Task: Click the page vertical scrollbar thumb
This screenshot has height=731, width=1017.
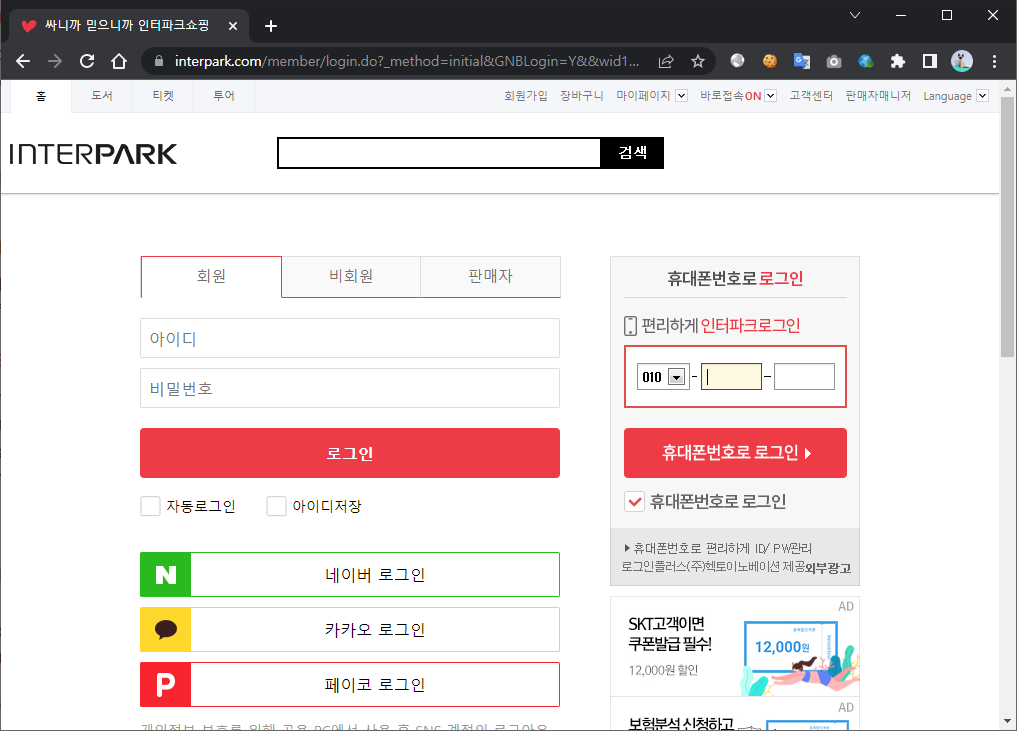Action: [1007, 227]
